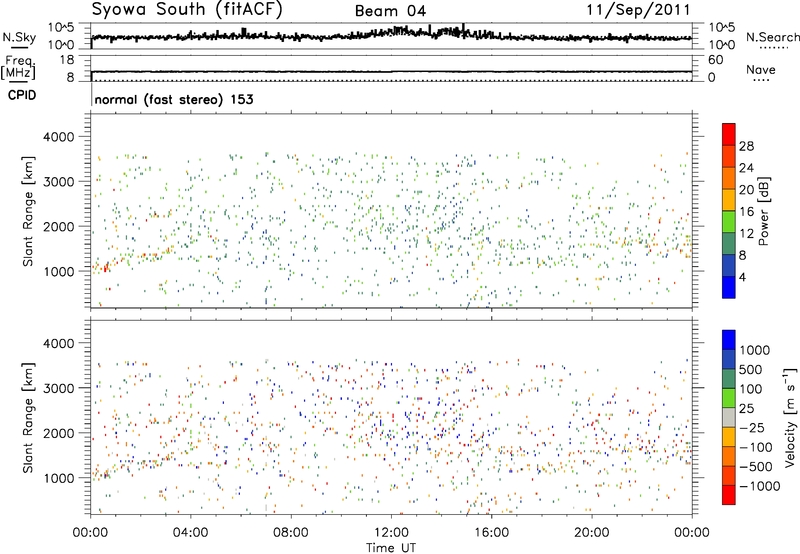Pick the bottom red segment of velocity colorbar
Screen dimensions: 800x554
coord(729,495)
